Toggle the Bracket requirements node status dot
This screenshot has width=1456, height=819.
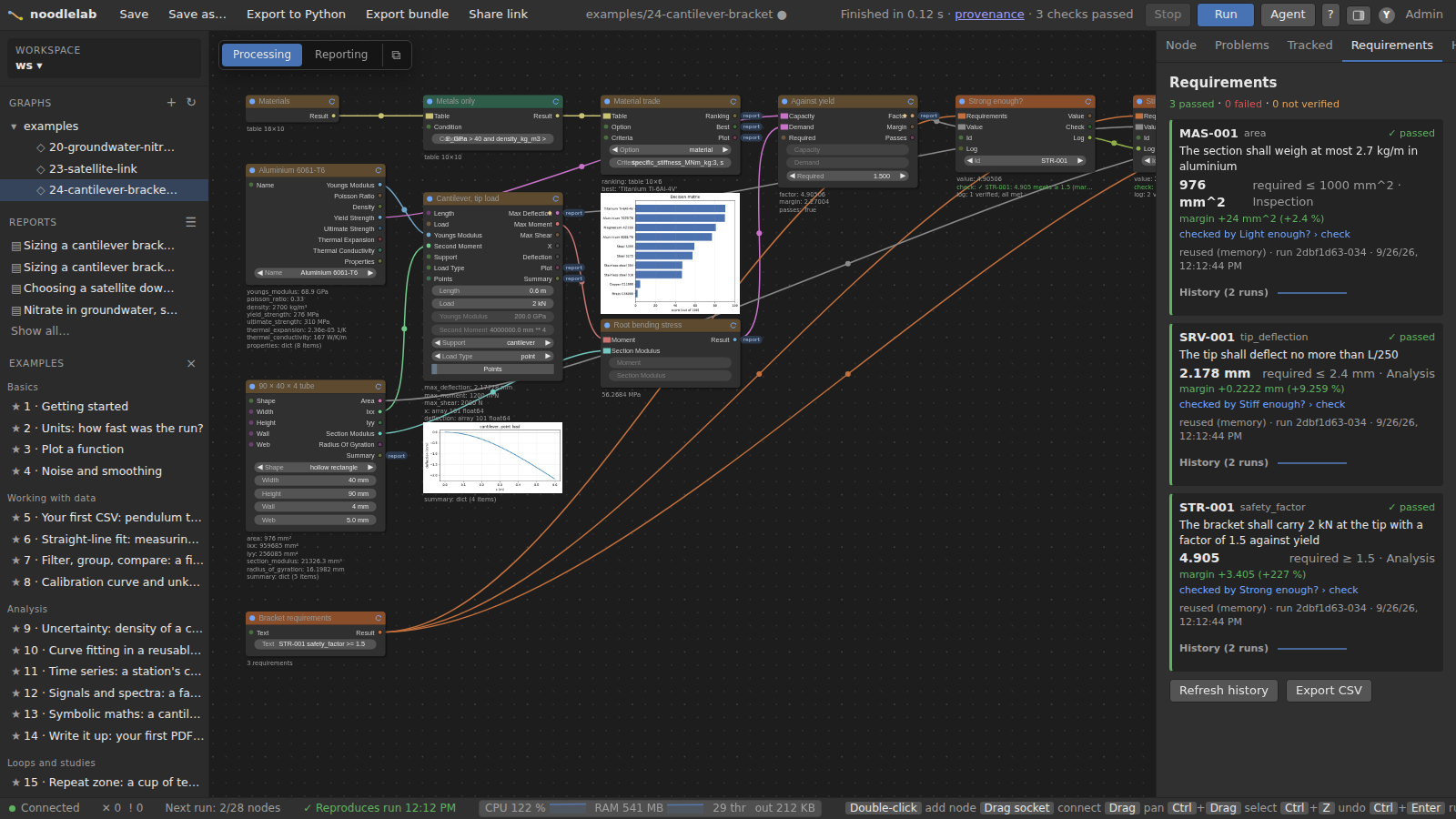[252, 619]
